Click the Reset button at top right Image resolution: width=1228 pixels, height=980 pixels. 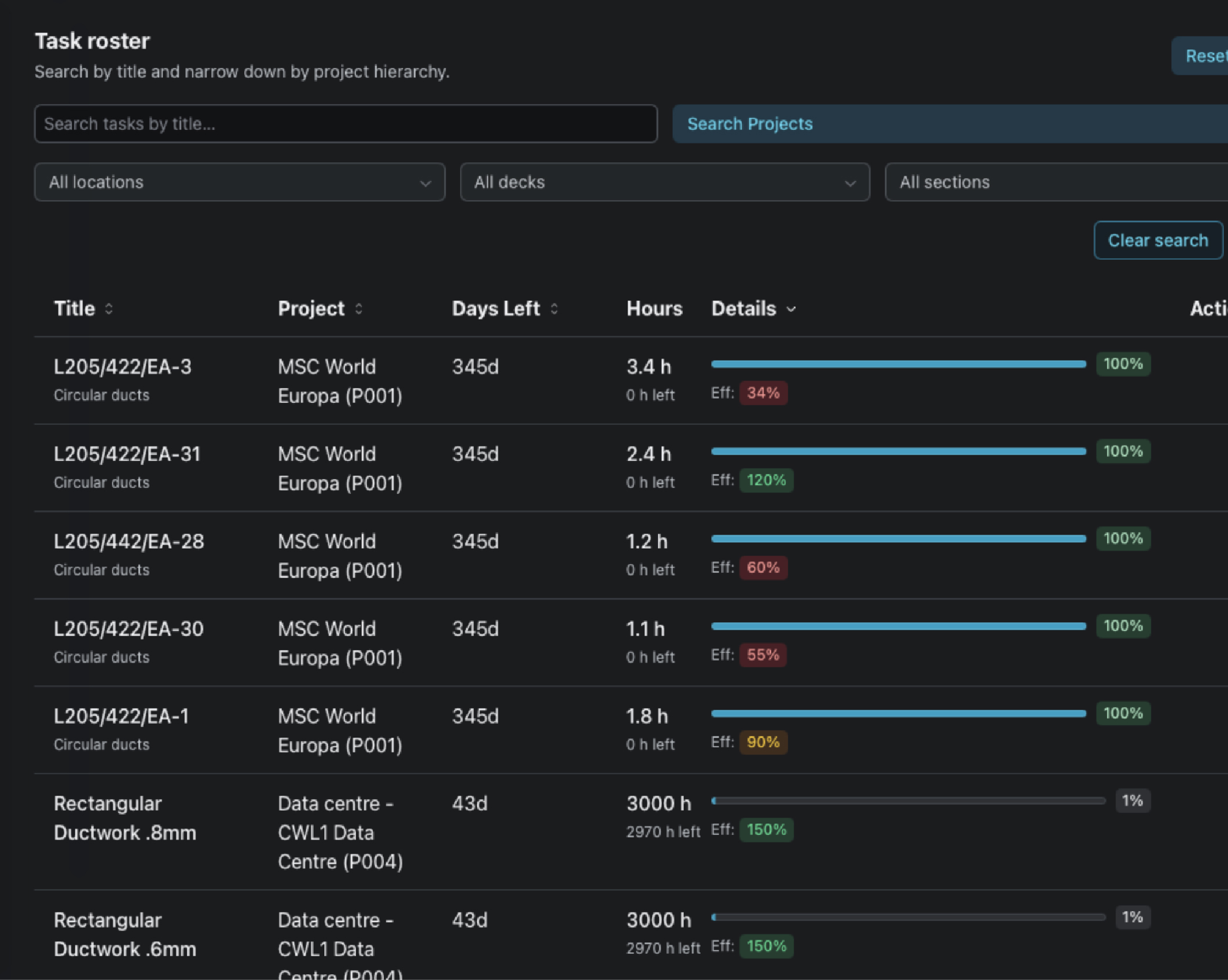(1204, 56)
